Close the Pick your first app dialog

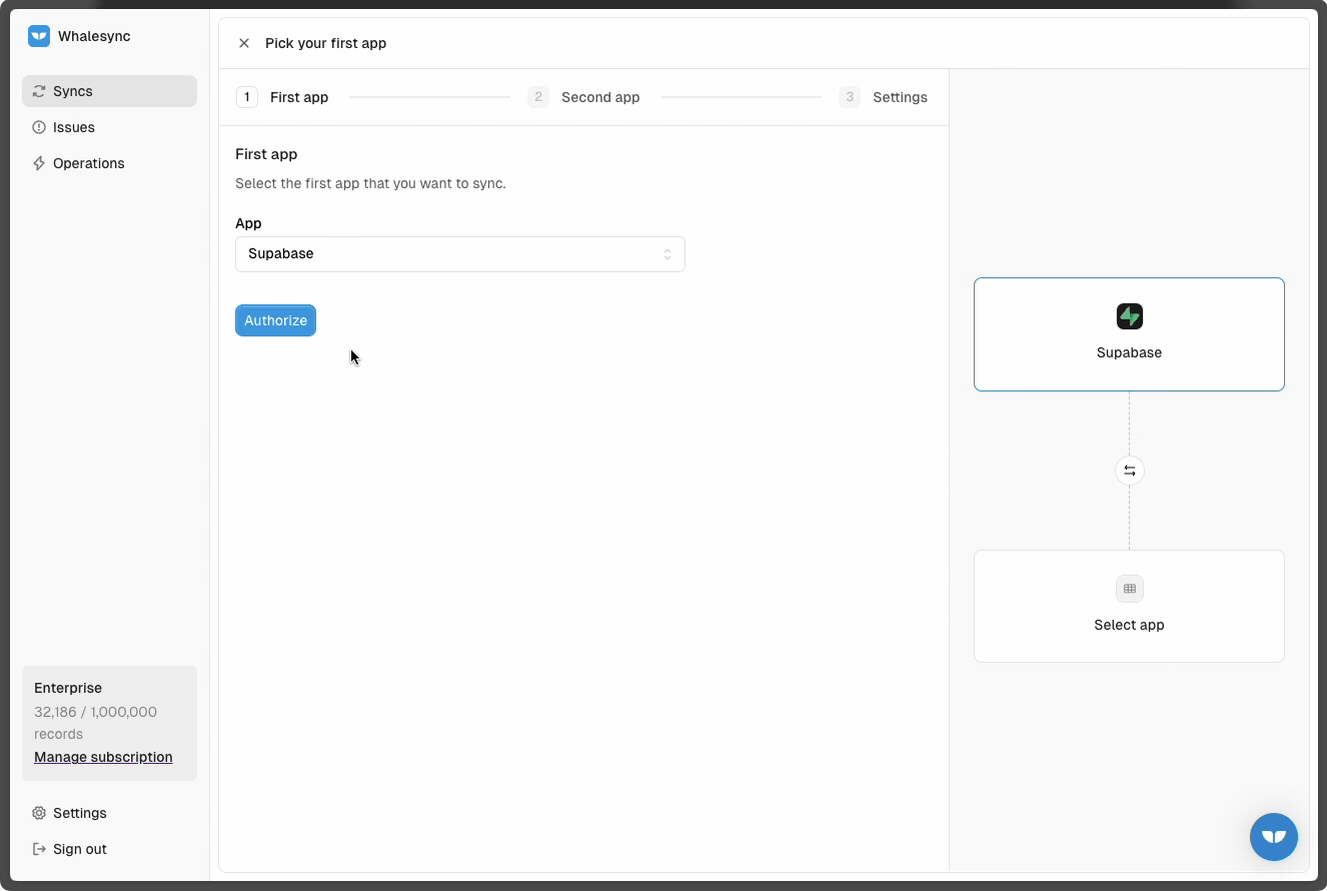point(244,43)
